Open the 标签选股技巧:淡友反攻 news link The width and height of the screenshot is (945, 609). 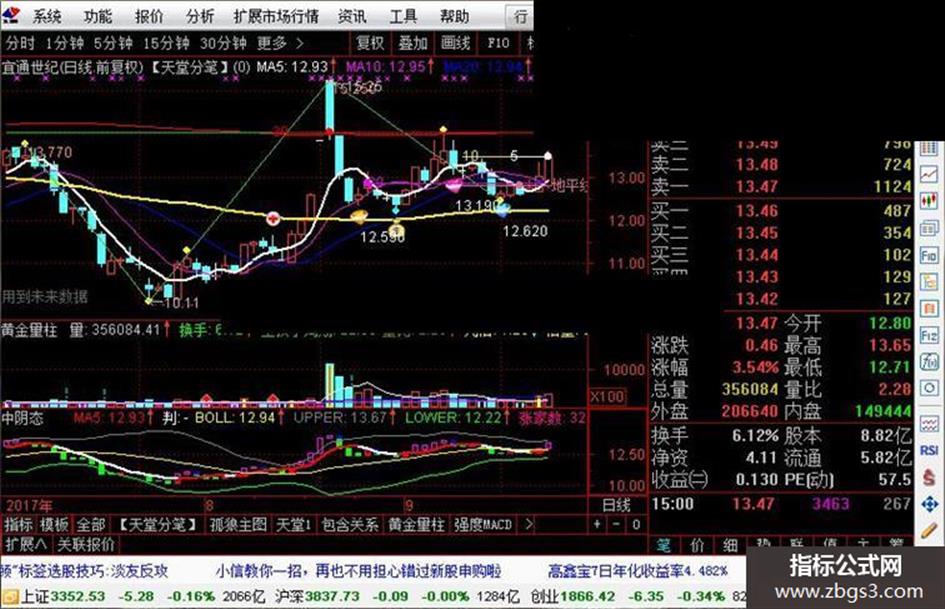(85, 570)
